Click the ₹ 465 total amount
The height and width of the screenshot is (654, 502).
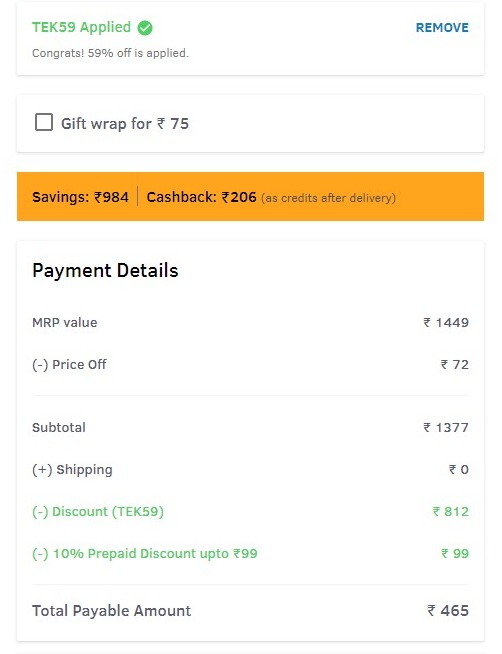(x=448, y=611)
